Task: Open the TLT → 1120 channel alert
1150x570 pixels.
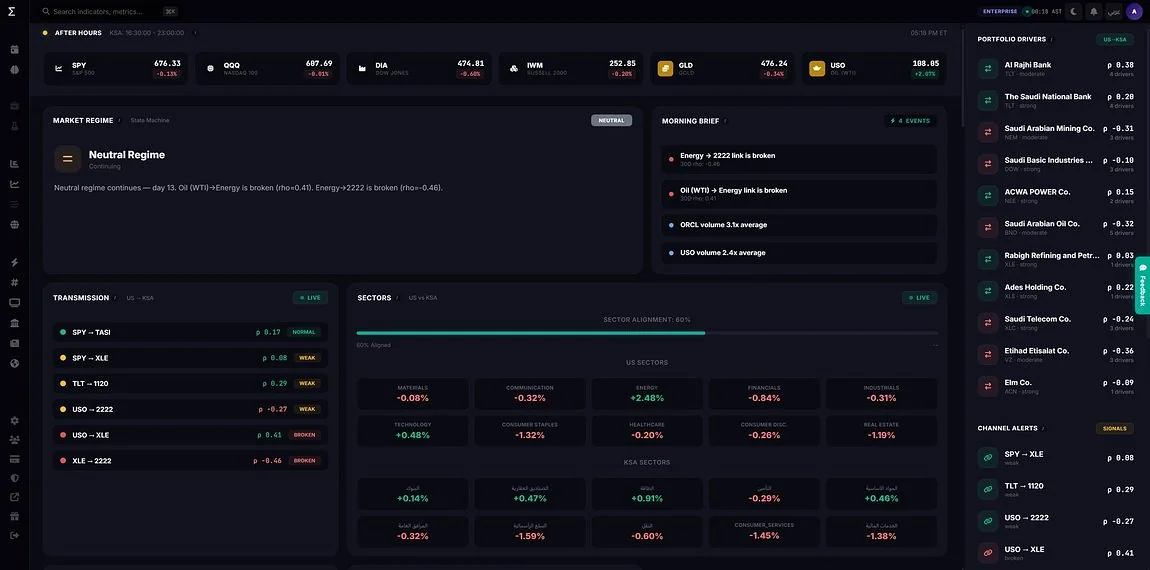Action: pos(1057,489)
